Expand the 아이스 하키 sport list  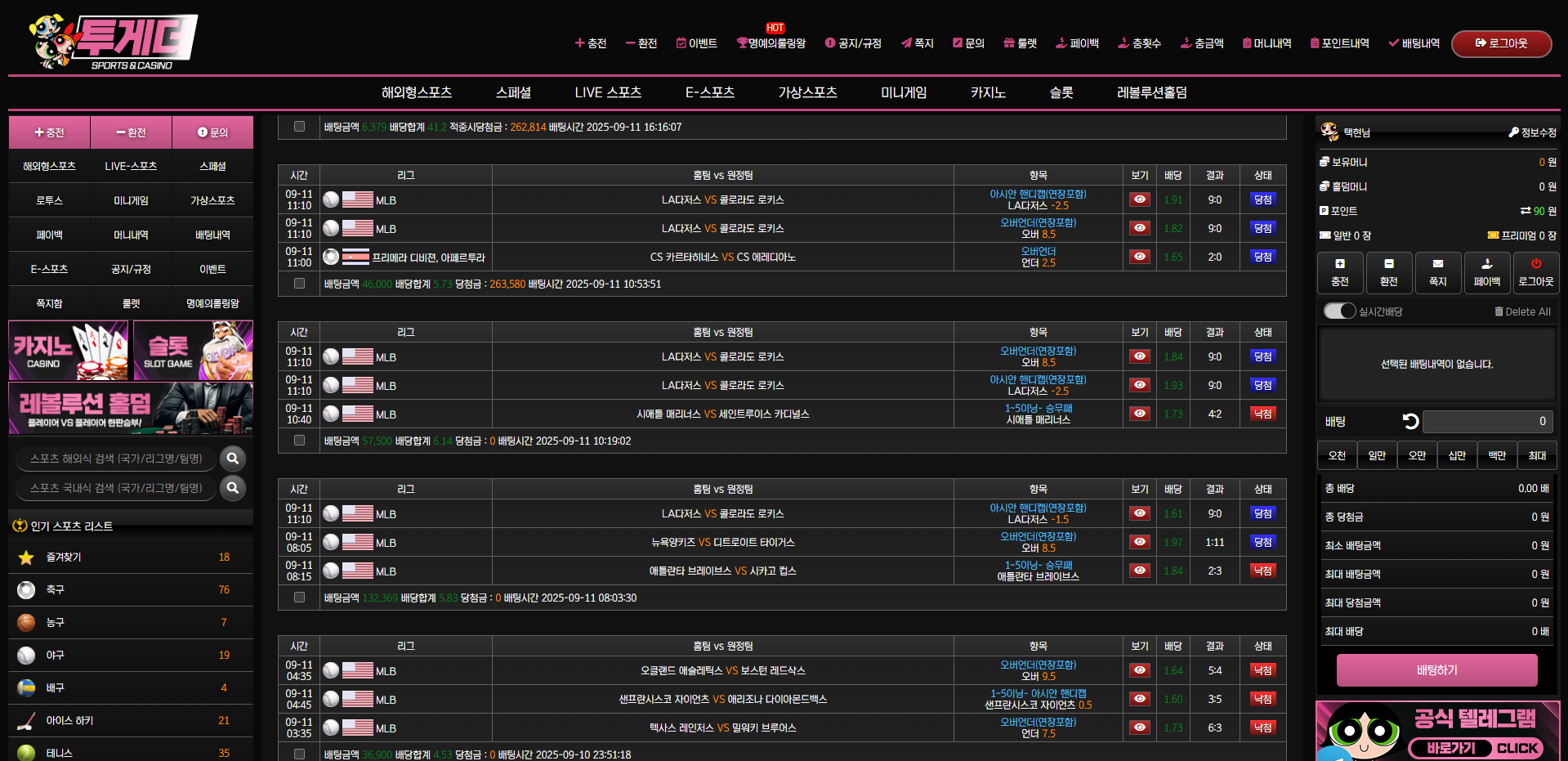(x=69, y=720)
